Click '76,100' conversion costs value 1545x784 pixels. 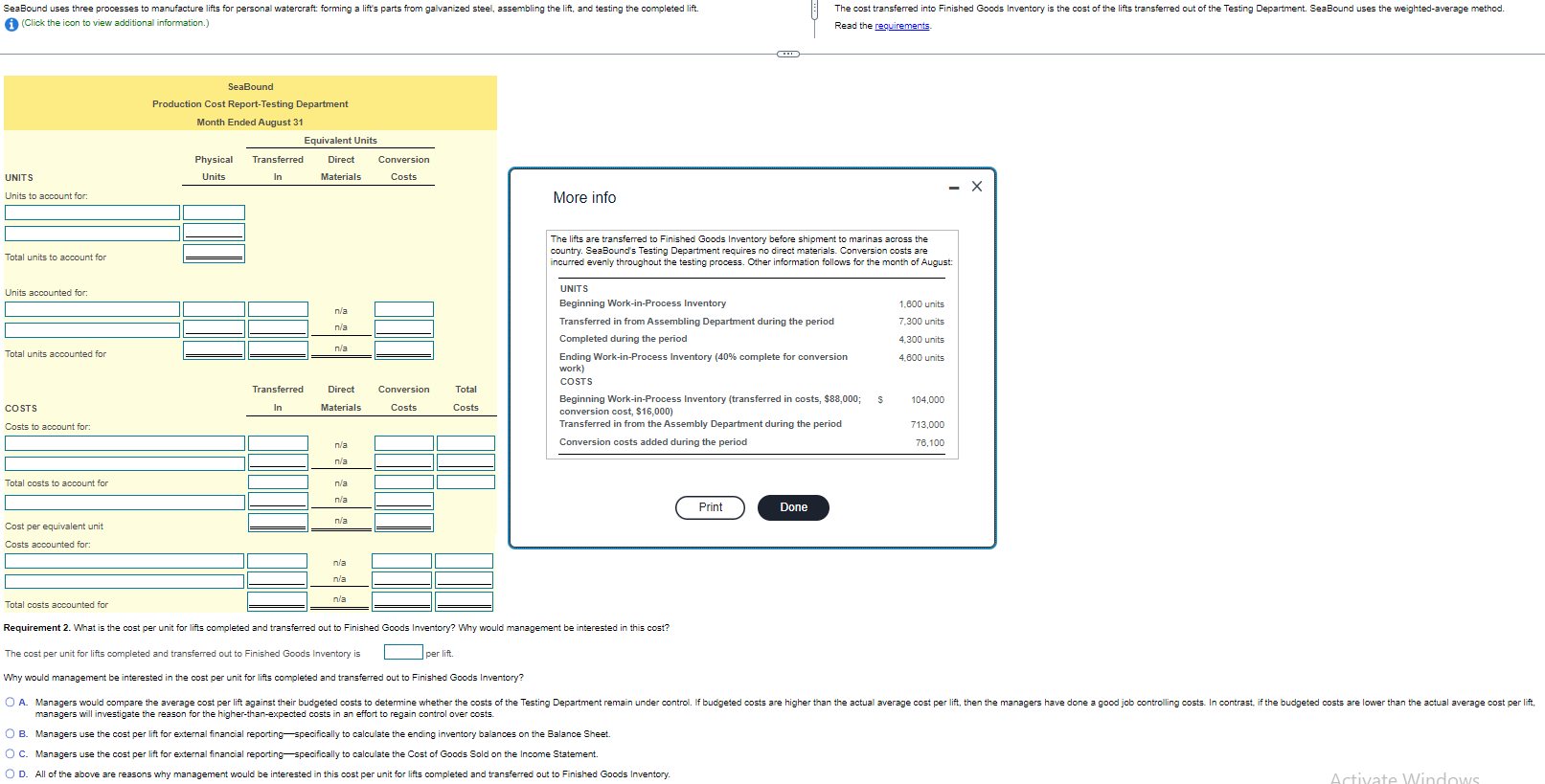pyautogui.click(x=929, y=443)
